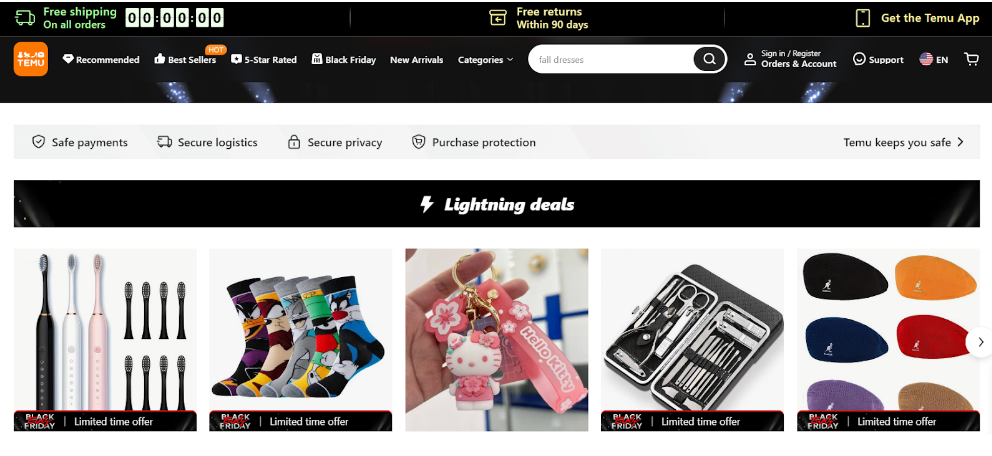The image size is (992, 456).
Task: Expand Temu keeps you safe chevron
Action: pos(960,142)
